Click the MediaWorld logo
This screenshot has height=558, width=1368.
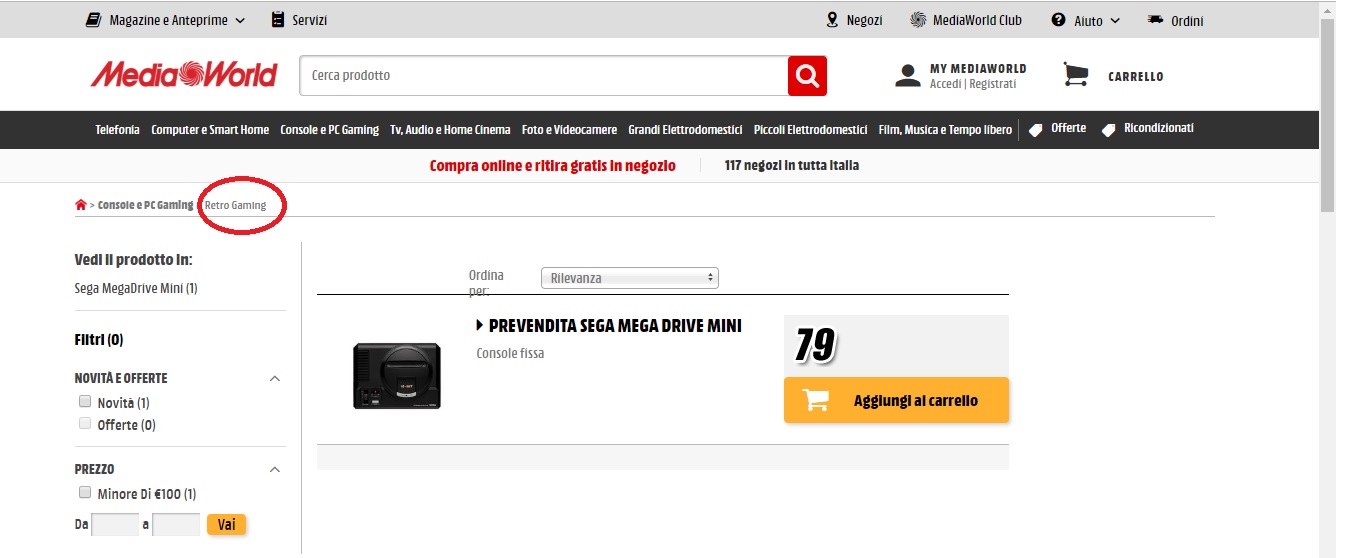(184, 75)
